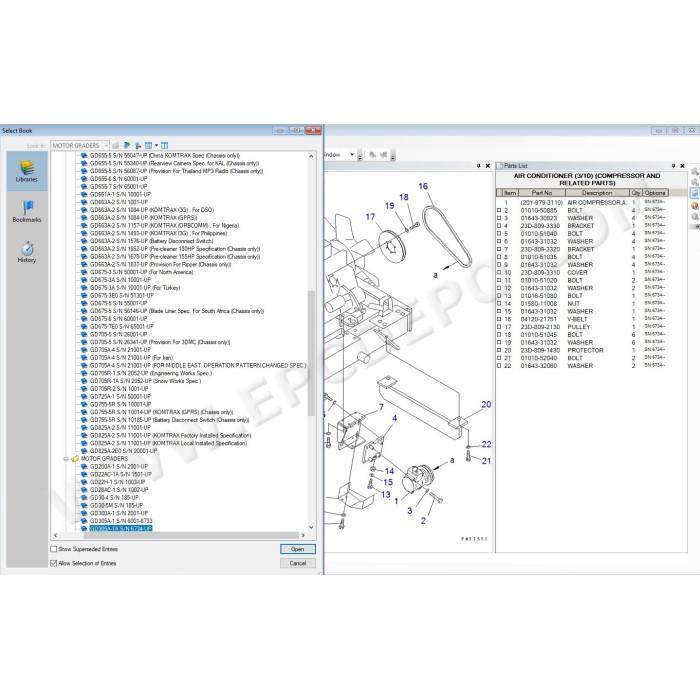The height and width of the screenshot is (700, 700).
Task: Open toolbar overflow chevron after Window dropdown
Action: 360,156
